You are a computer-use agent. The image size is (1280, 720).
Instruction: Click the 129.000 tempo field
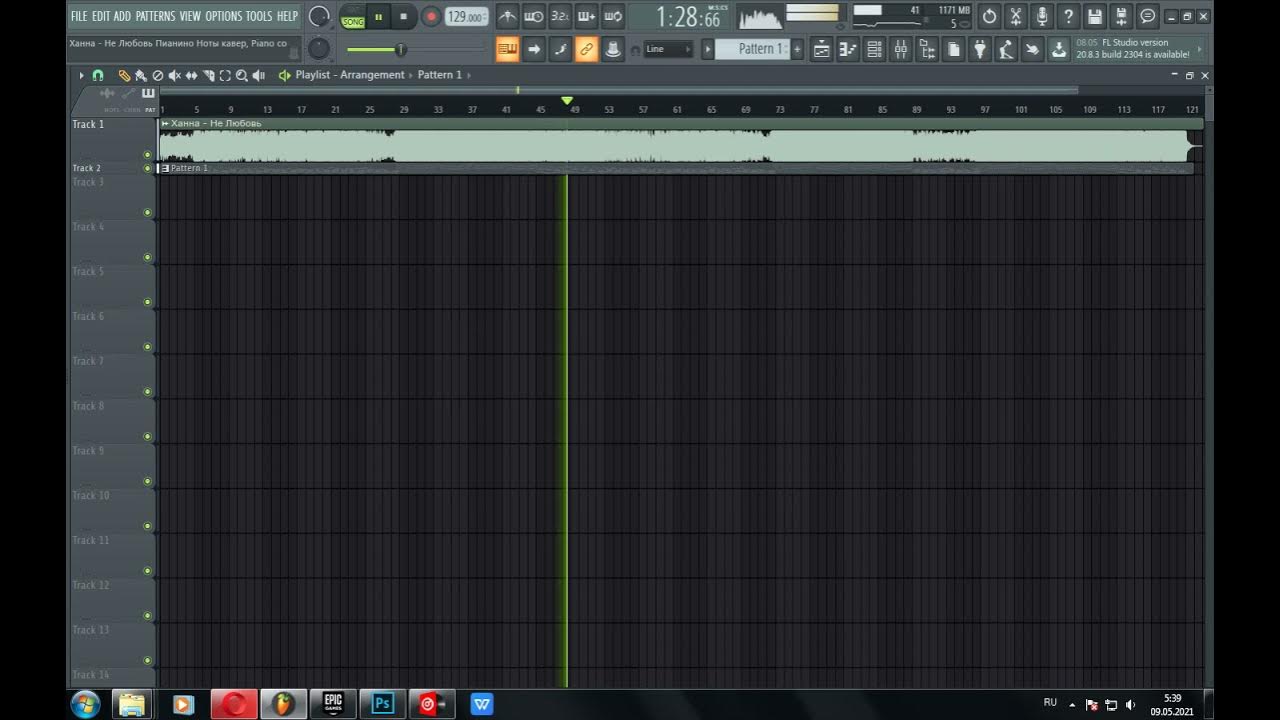(466, 17)
